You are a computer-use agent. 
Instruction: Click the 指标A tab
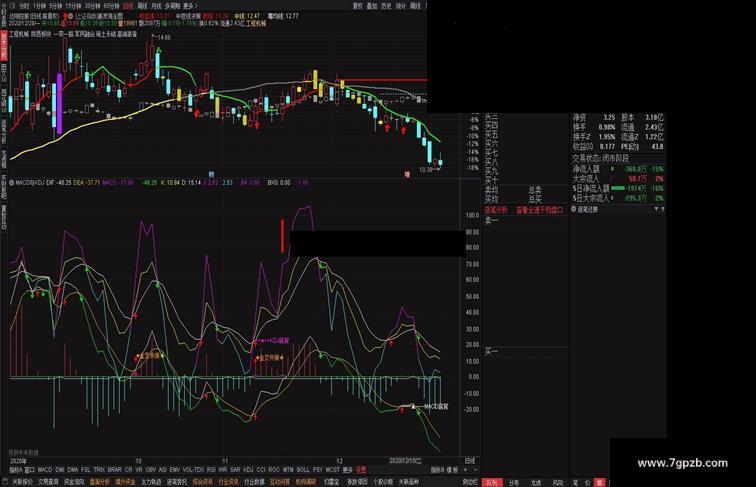point(16,470)
